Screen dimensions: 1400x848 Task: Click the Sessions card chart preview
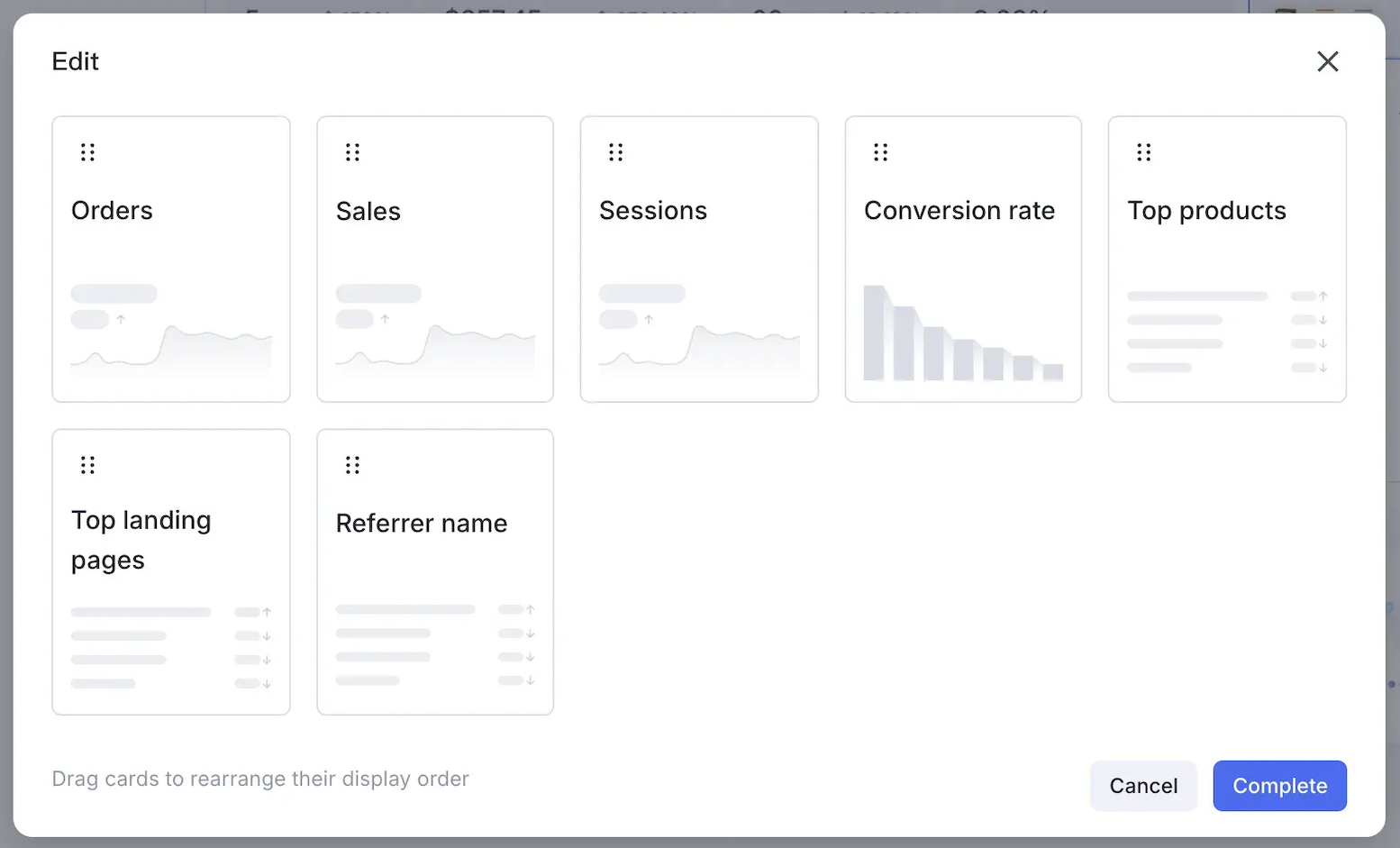pyautogui.click(x=699, y=347)
